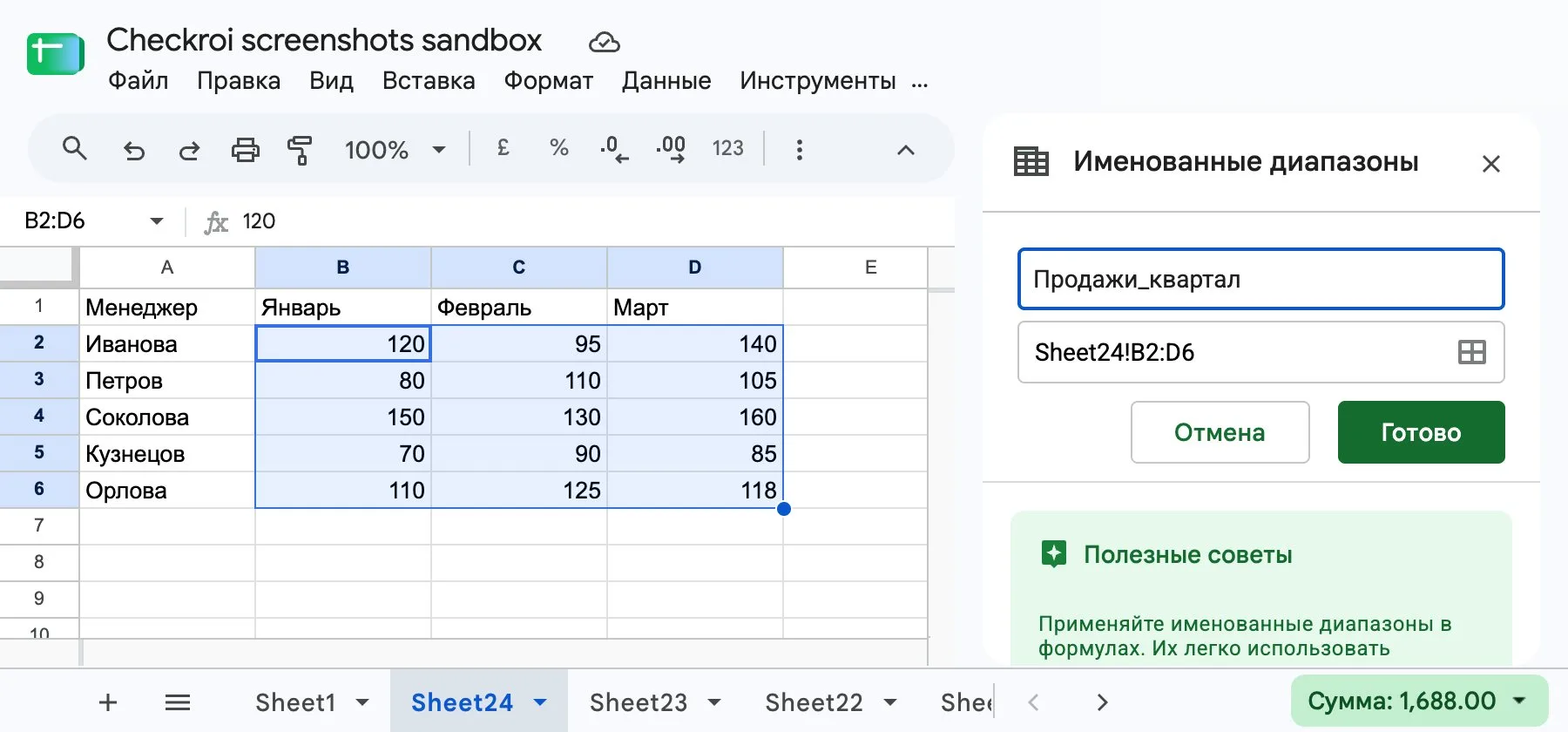Open the all sheets list
Viewport: 1568px width, 732px height.
pyautogui.click(x=178, y=702)
